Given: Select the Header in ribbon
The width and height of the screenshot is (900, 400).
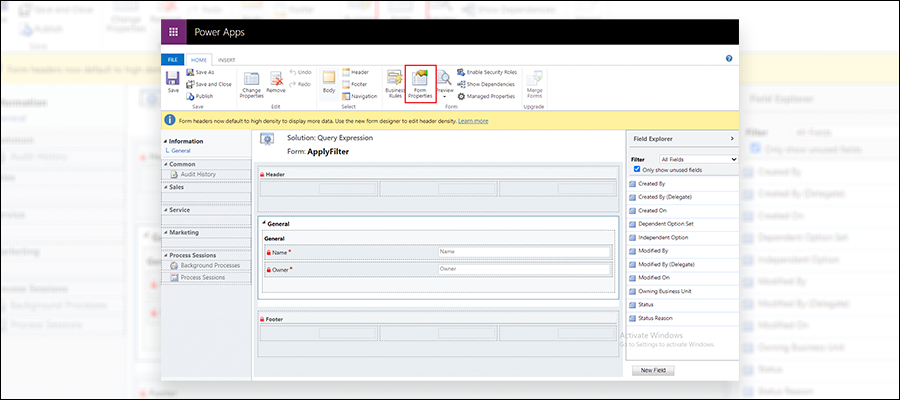Looking at the screenshot, I should 355,72.
